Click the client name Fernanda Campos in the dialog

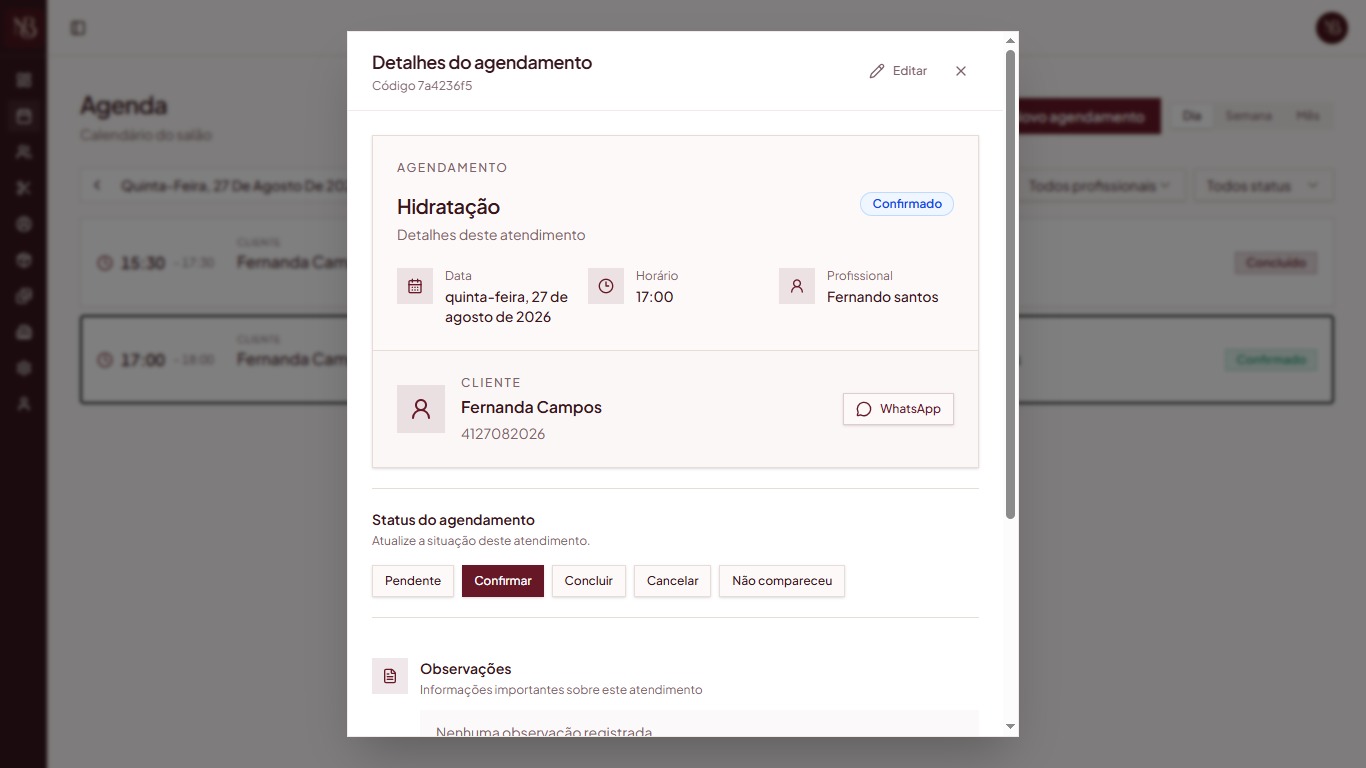point(531,408)
